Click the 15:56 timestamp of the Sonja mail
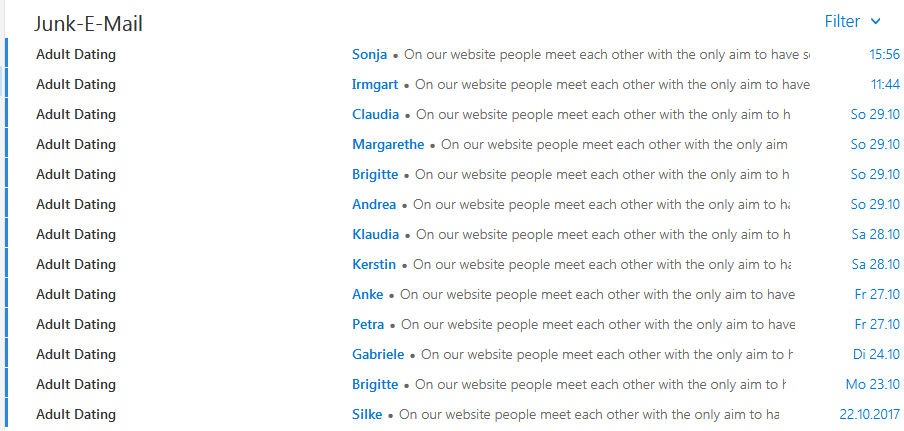904x431 pixels. click(884, 55)
